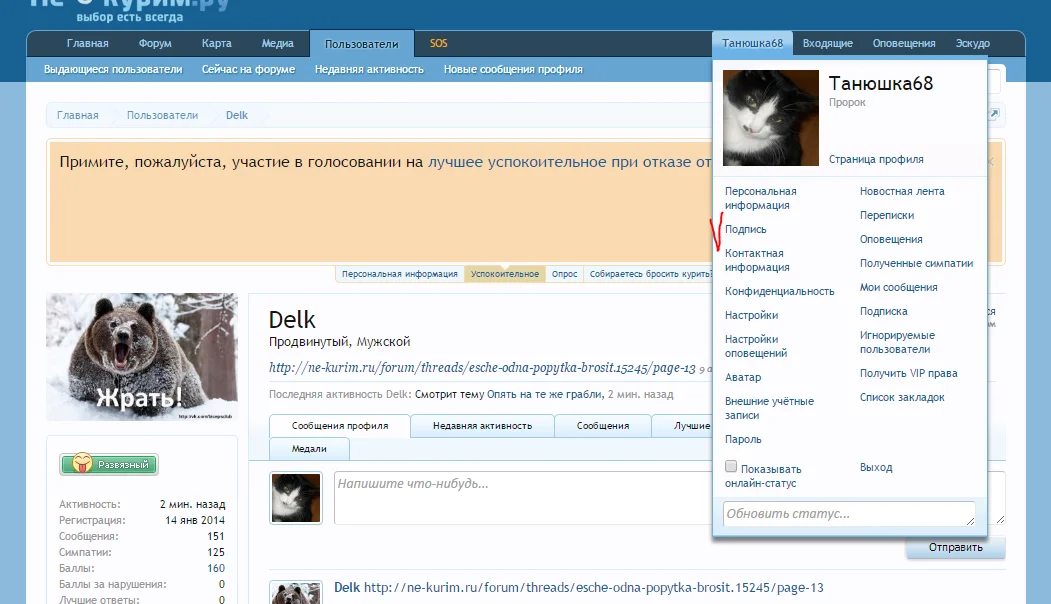
Task: Click Delk's bear avatar image
Action: click(x=141, y=357)
